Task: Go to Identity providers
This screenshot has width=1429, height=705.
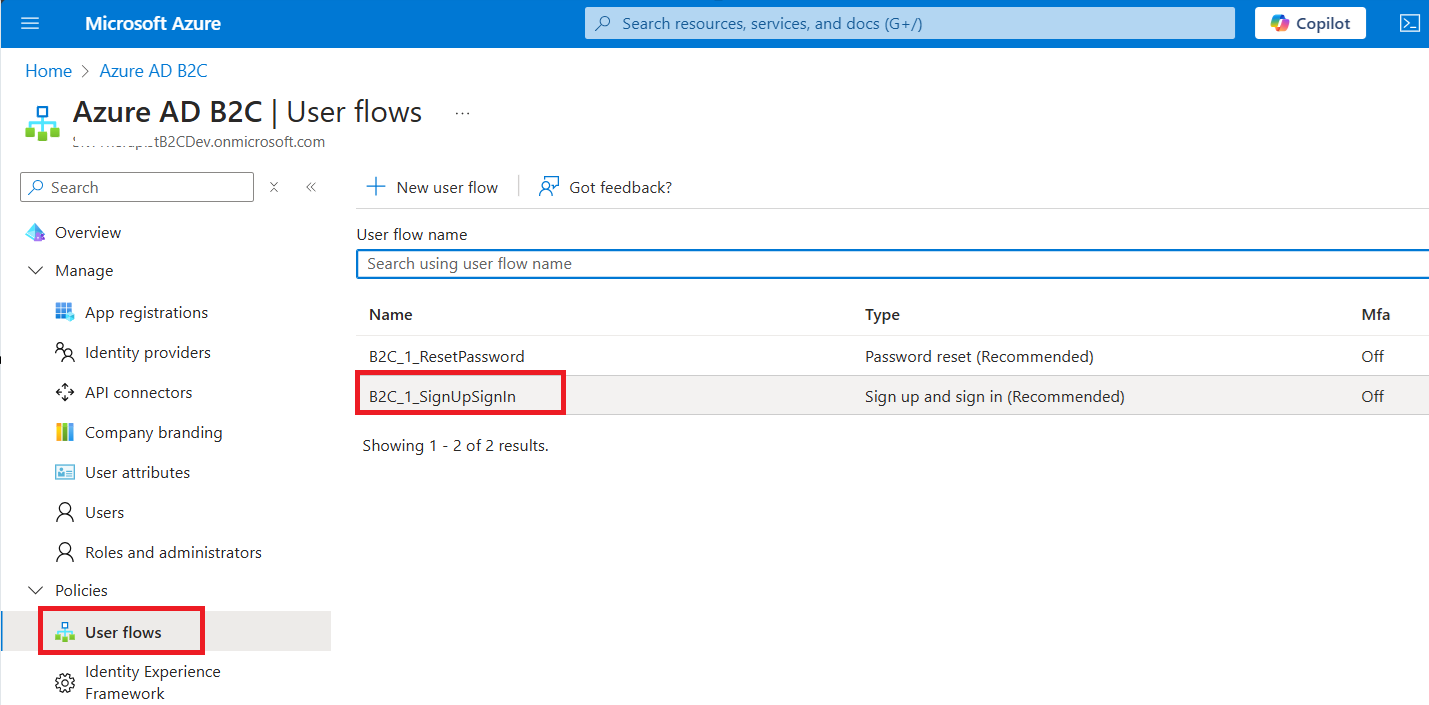Action: coord(147,353)
